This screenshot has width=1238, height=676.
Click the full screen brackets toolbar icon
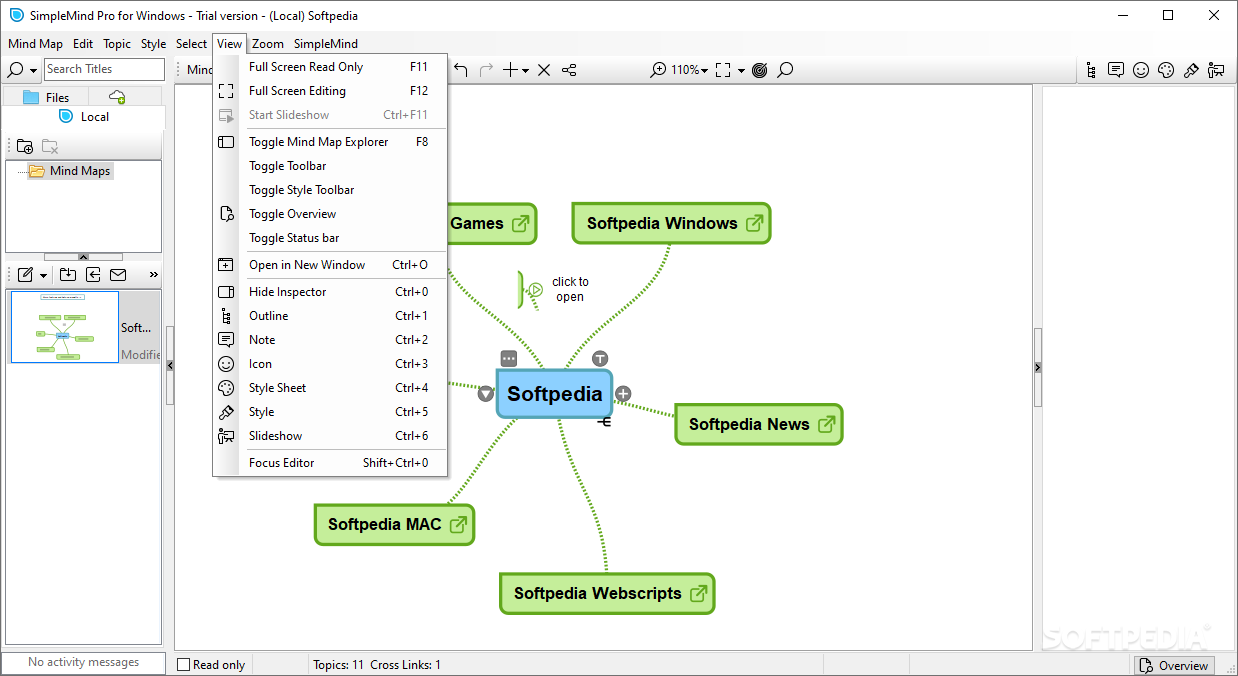tap(724, 70)
